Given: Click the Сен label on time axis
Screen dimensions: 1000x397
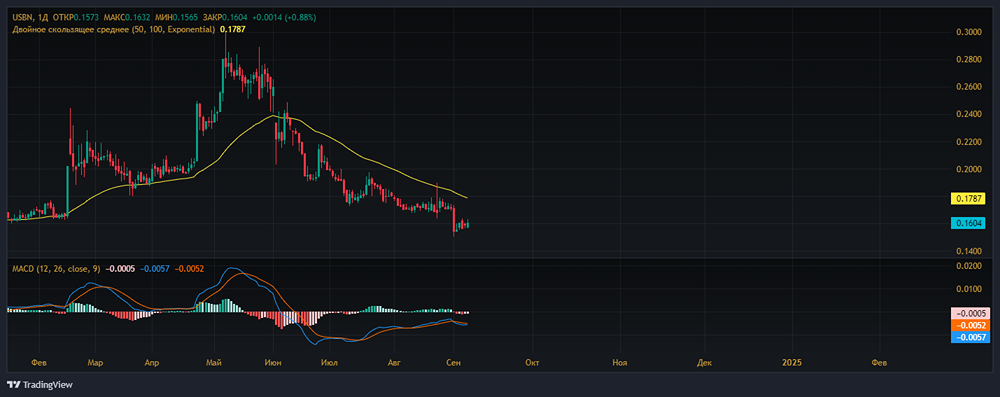Looking at the screenshot, I should [453, 363].
